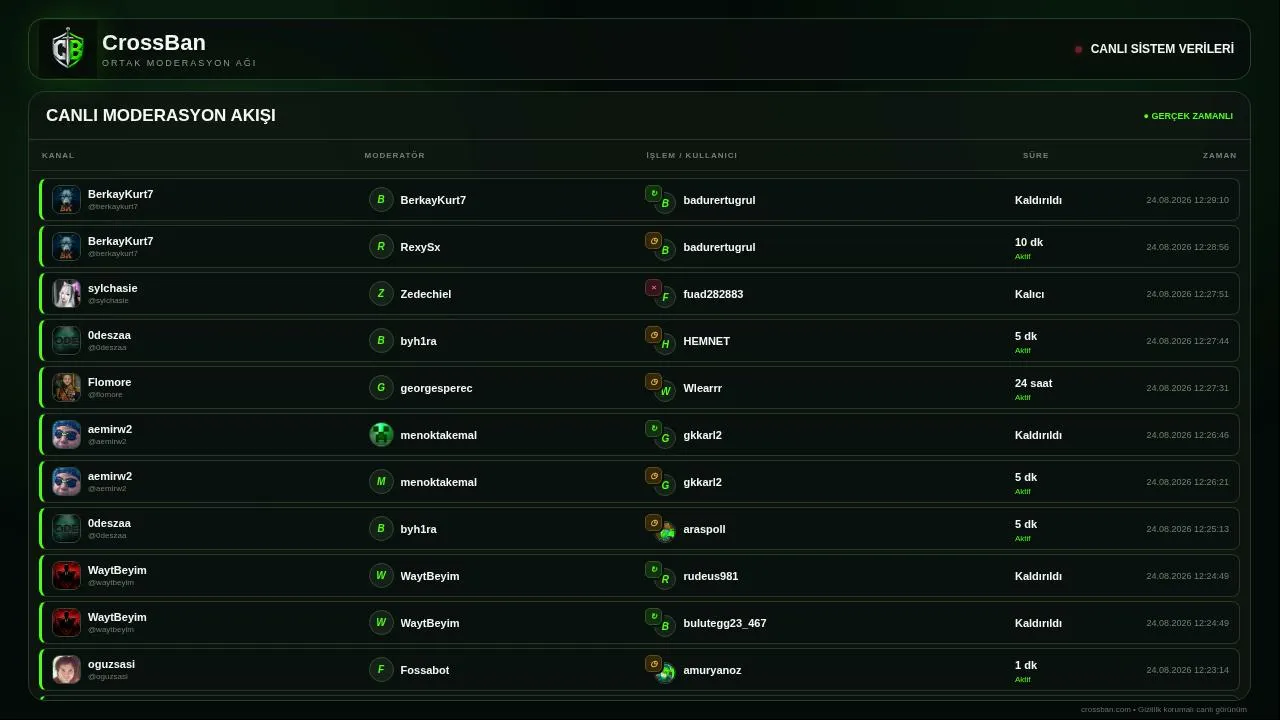Click the moderator name georgesperec

(x=436, y=388)
